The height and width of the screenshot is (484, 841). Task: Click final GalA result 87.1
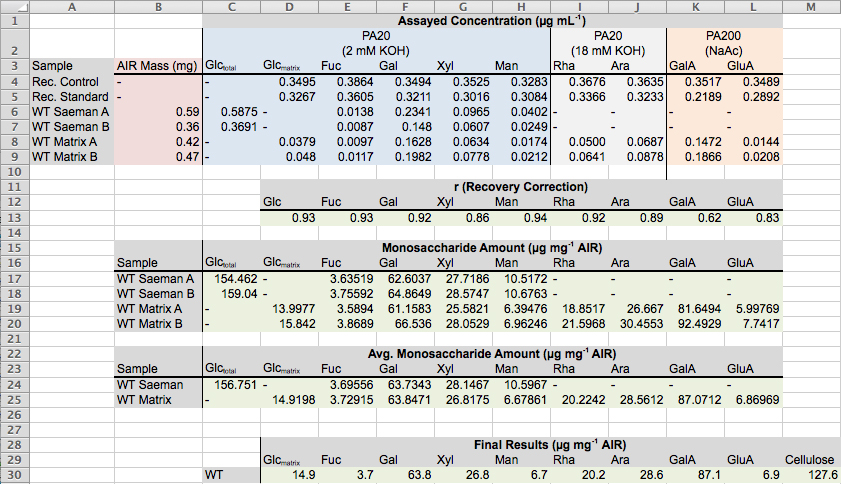pyautogui.click(x=696, y=475)
